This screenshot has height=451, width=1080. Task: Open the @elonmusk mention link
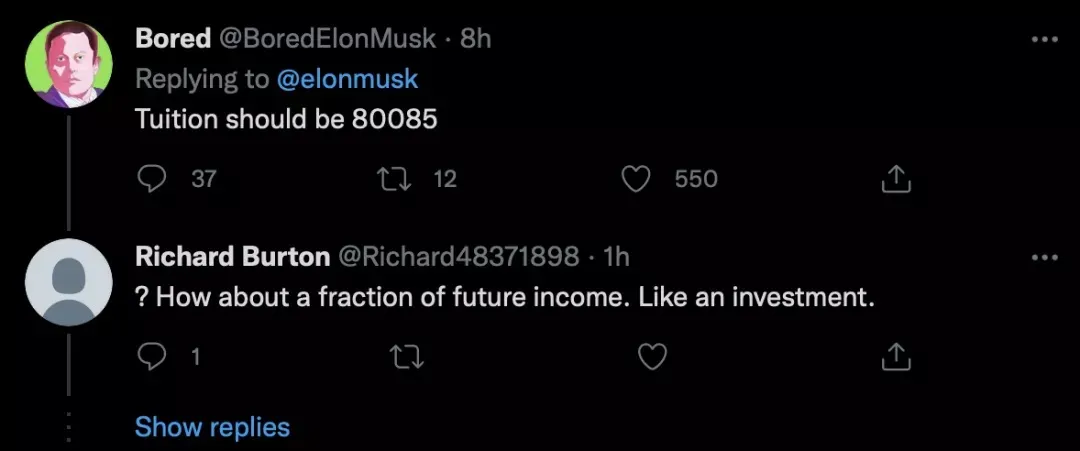(x=346, y=78)
